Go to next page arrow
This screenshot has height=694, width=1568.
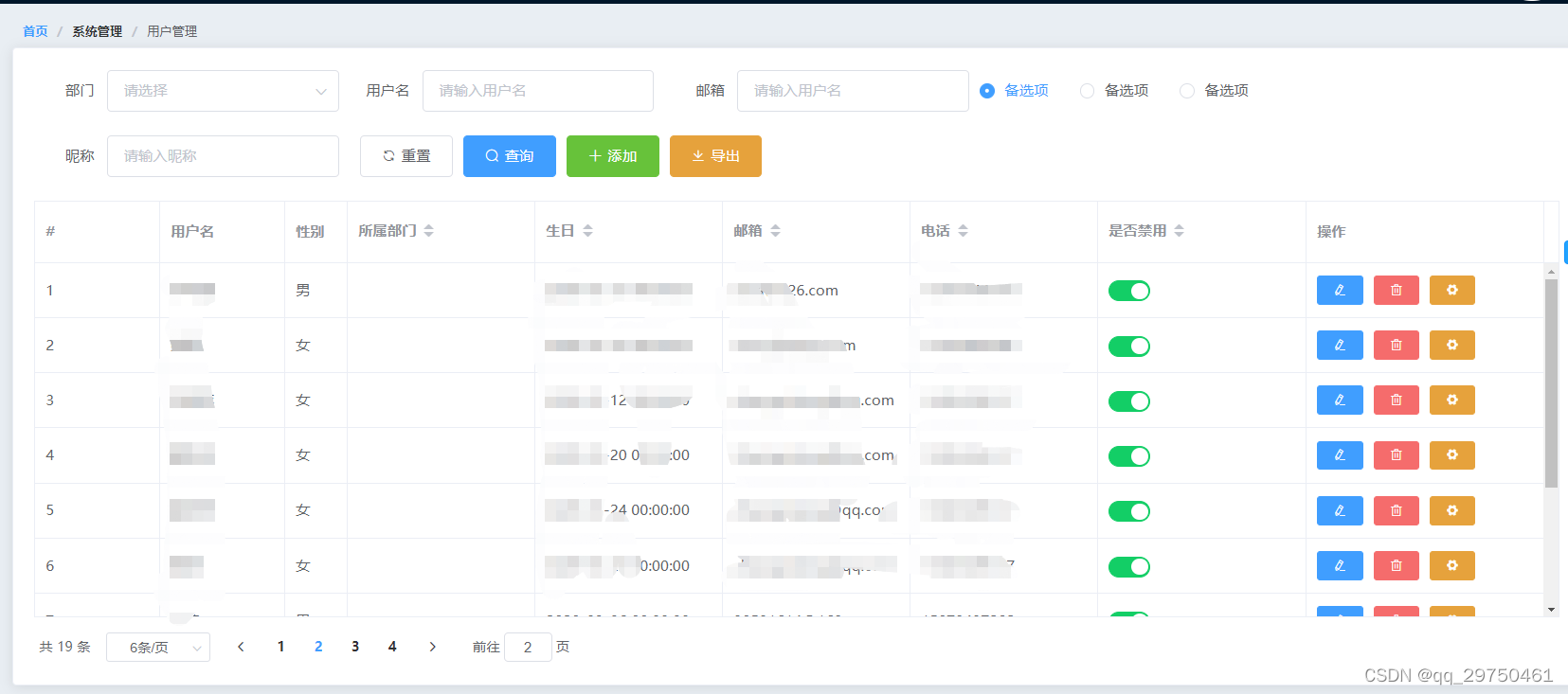point(432,647)
